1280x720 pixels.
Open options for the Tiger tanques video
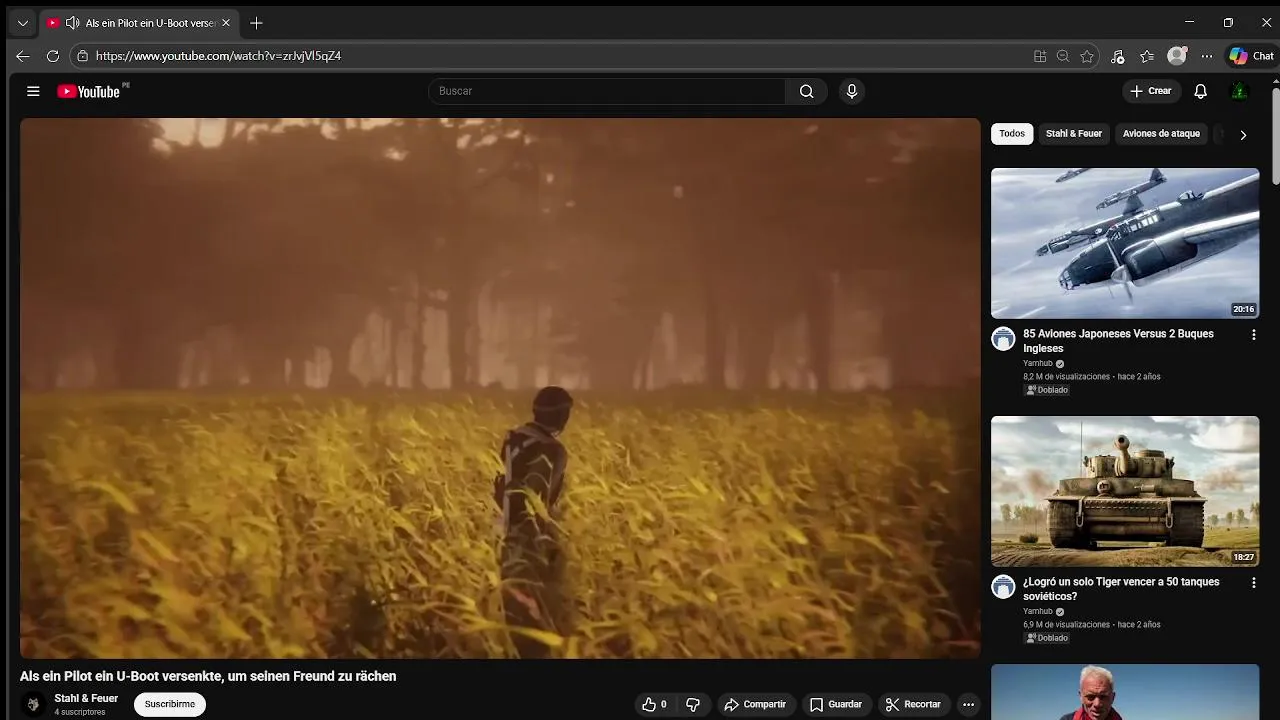click(x=1253, y=583)
